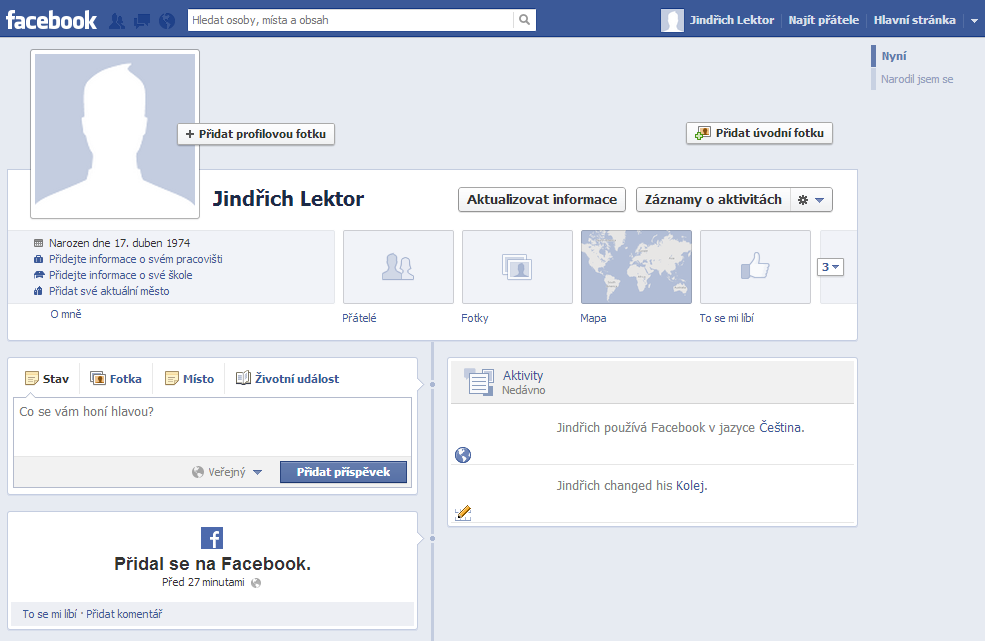985x641 pixels.
Task: Open the O mně link
Action: point(66,314)
